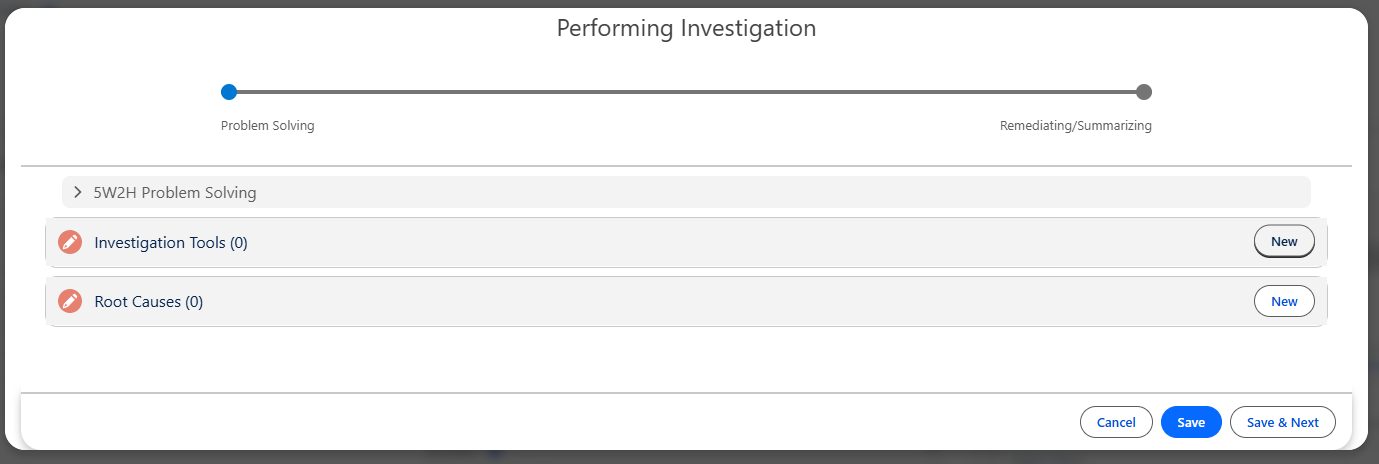Click the Performing Investigation dialog title

pyautogui.click(x=686, y=28)
